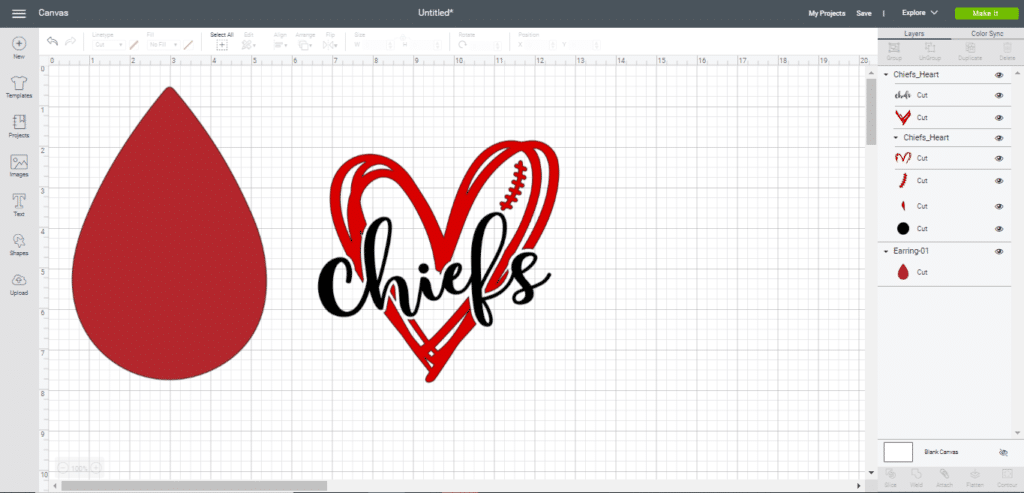Open the Edit dropdown
The width and height of the screenshot is (1024, 493).
pyautogui.click(x=249, y=45)
